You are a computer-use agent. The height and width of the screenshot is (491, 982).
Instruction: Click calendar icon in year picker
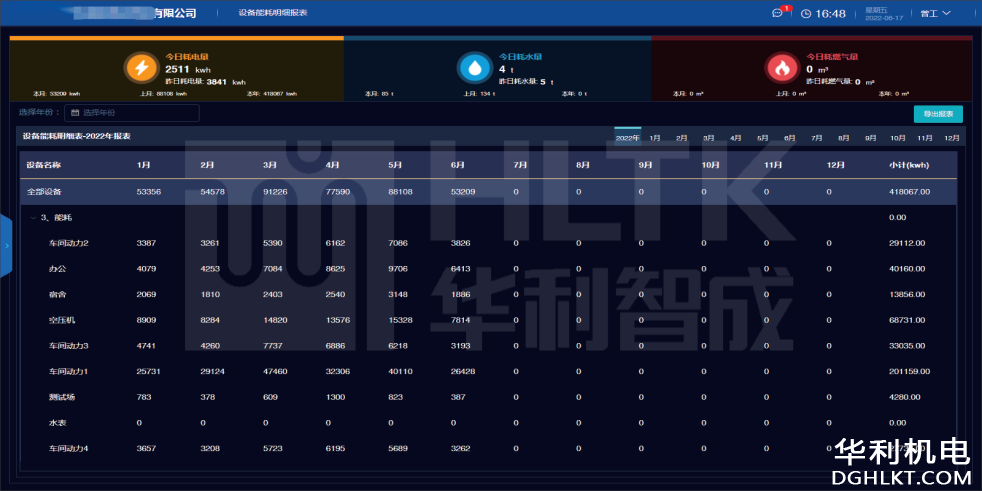[75, 113]
